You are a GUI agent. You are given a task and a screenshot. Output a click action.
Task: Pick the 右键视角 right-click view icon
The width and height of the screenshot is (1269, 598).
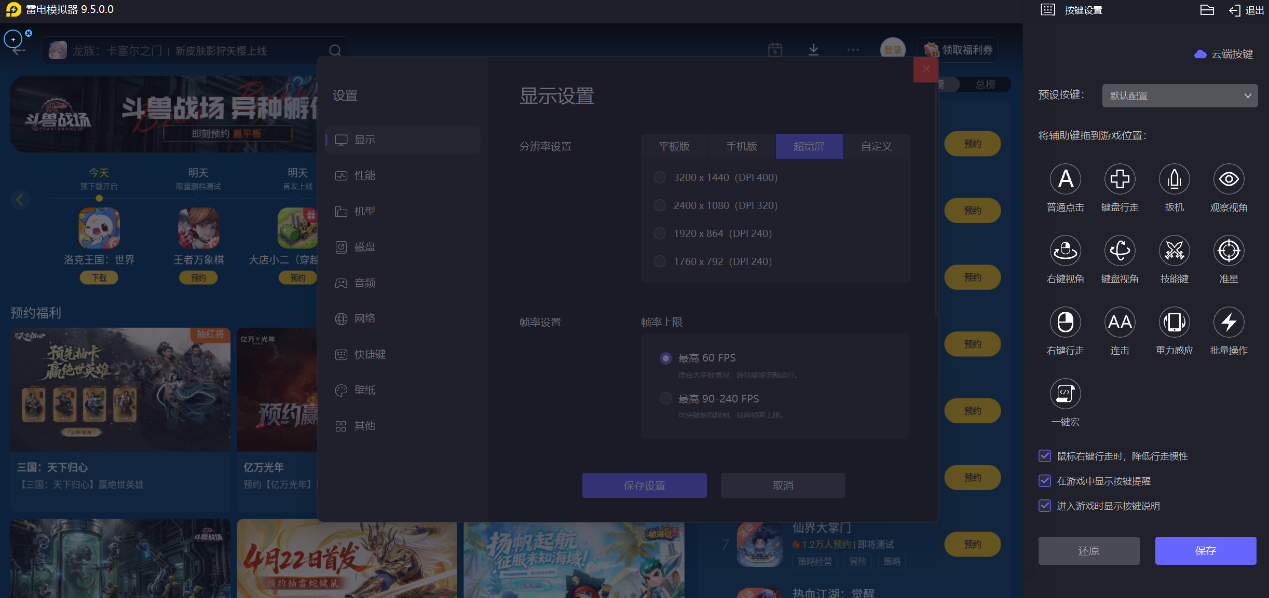[x=1065, y=251]
